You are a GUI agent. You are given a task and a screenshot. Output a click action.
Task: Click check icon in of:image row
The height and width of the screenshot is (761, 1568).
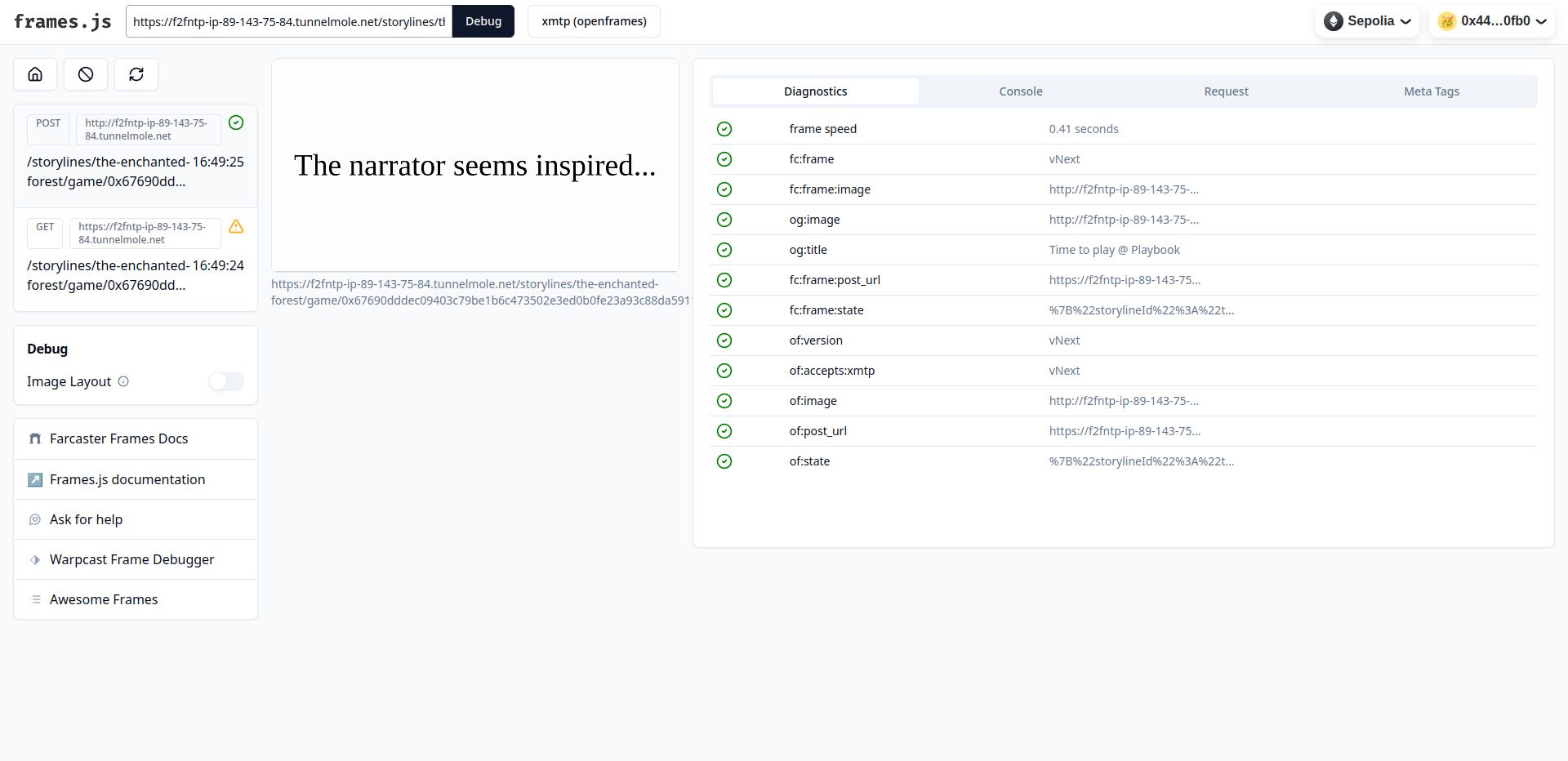[724, 401]
